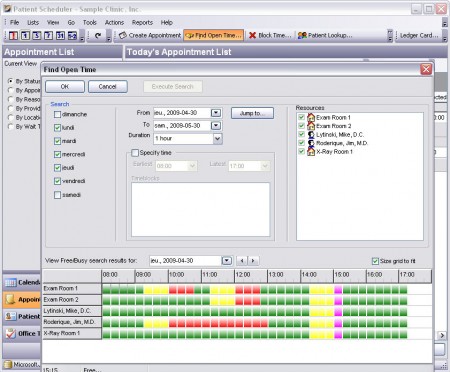Select the today view toolbar icon
450x372 pixels.
pyautogui.click(x=13, y=35)
